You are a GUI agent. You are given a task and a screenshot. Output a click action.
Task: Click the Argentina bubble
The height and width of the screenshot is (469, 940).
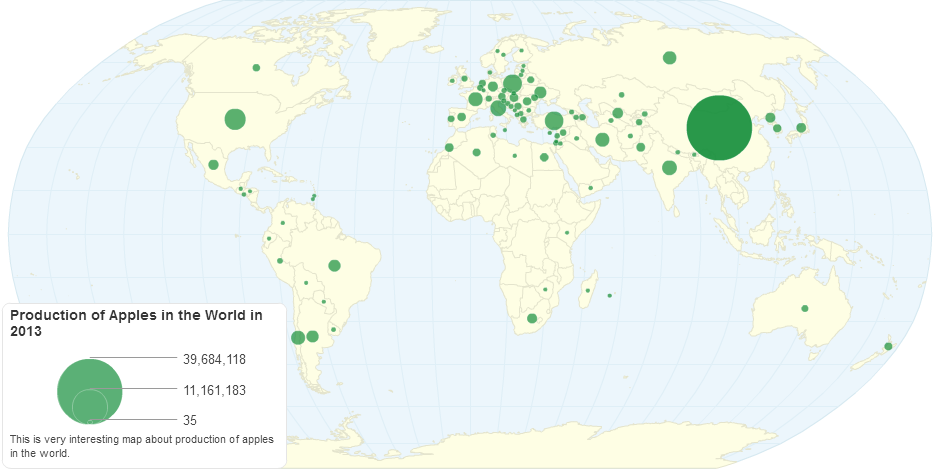pyautogui.click(x=312, y=336)
